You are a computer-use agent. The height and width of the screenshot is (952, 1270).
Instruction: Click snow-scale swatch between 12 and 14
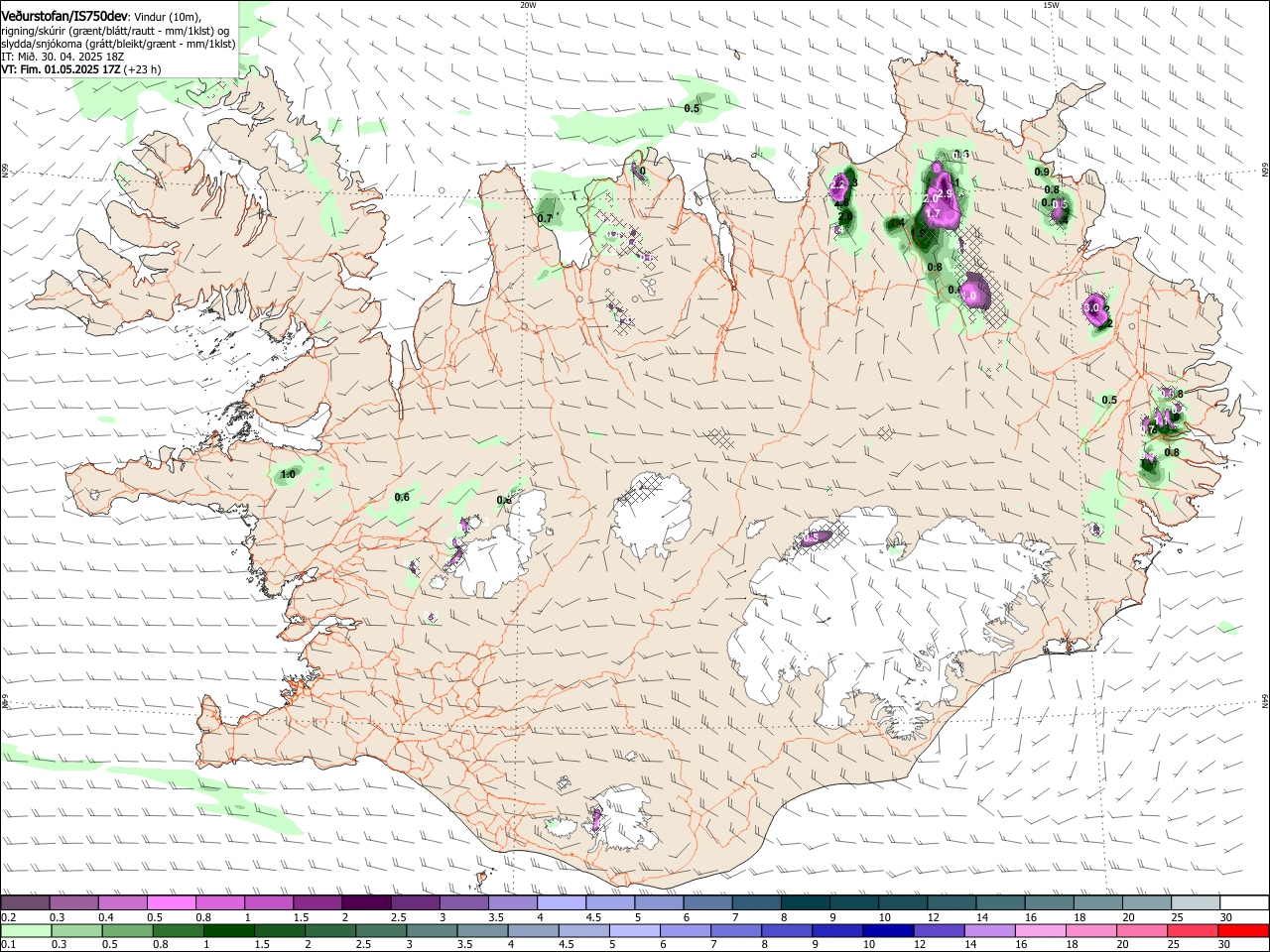(952, 903)
